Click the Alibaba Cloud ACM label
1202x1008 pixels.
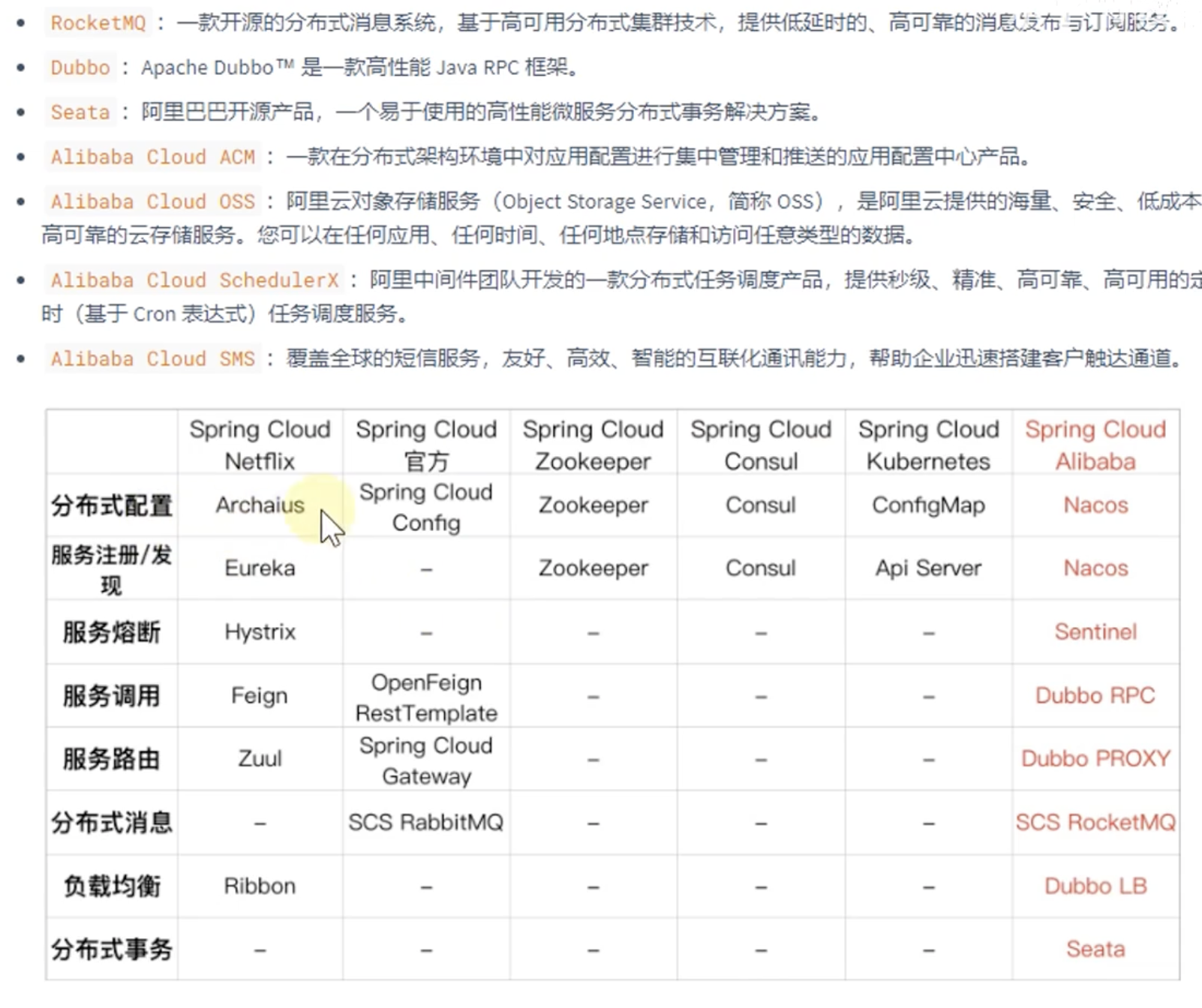click(x=152, y=157)
